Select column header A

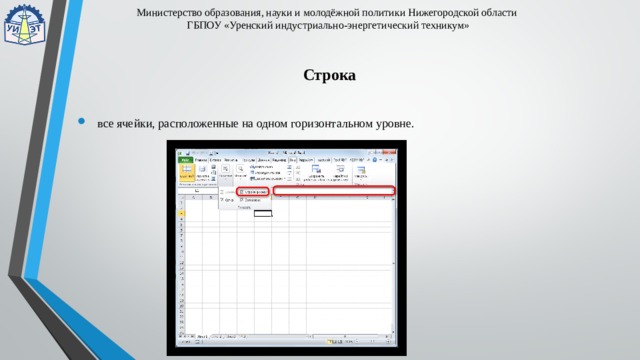(x=194, y=198)
